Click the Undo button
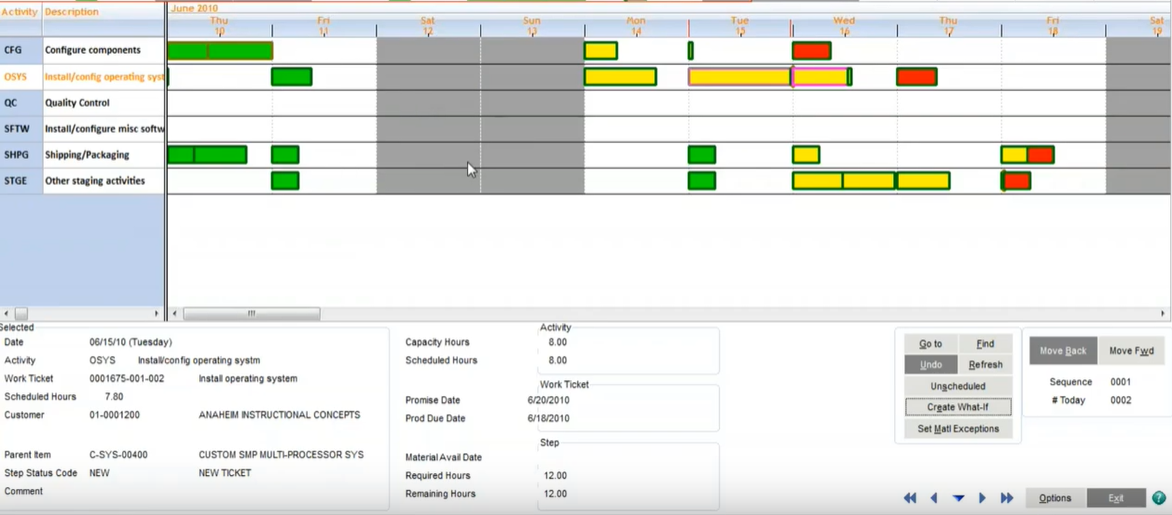Viewport: 1172px width, 515px height. (x=931, y=365)
